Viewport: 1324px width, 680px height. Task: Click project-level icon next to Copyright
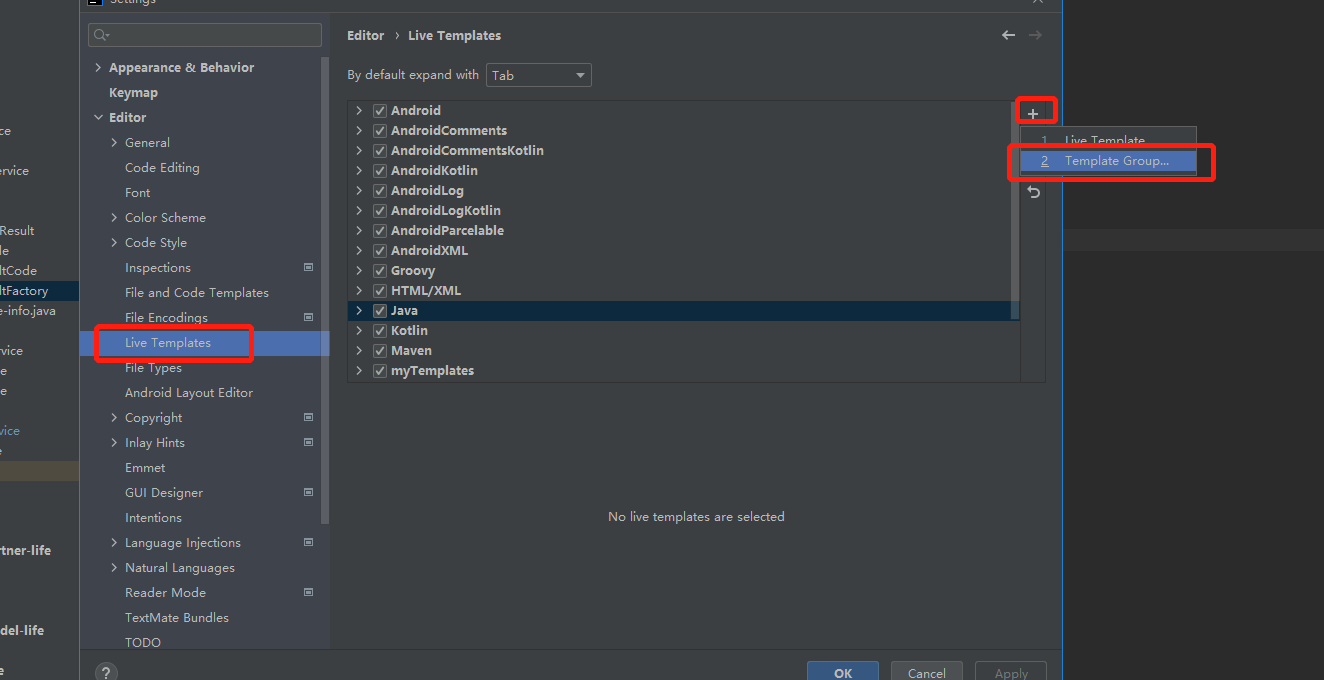[x=308, y=417]
